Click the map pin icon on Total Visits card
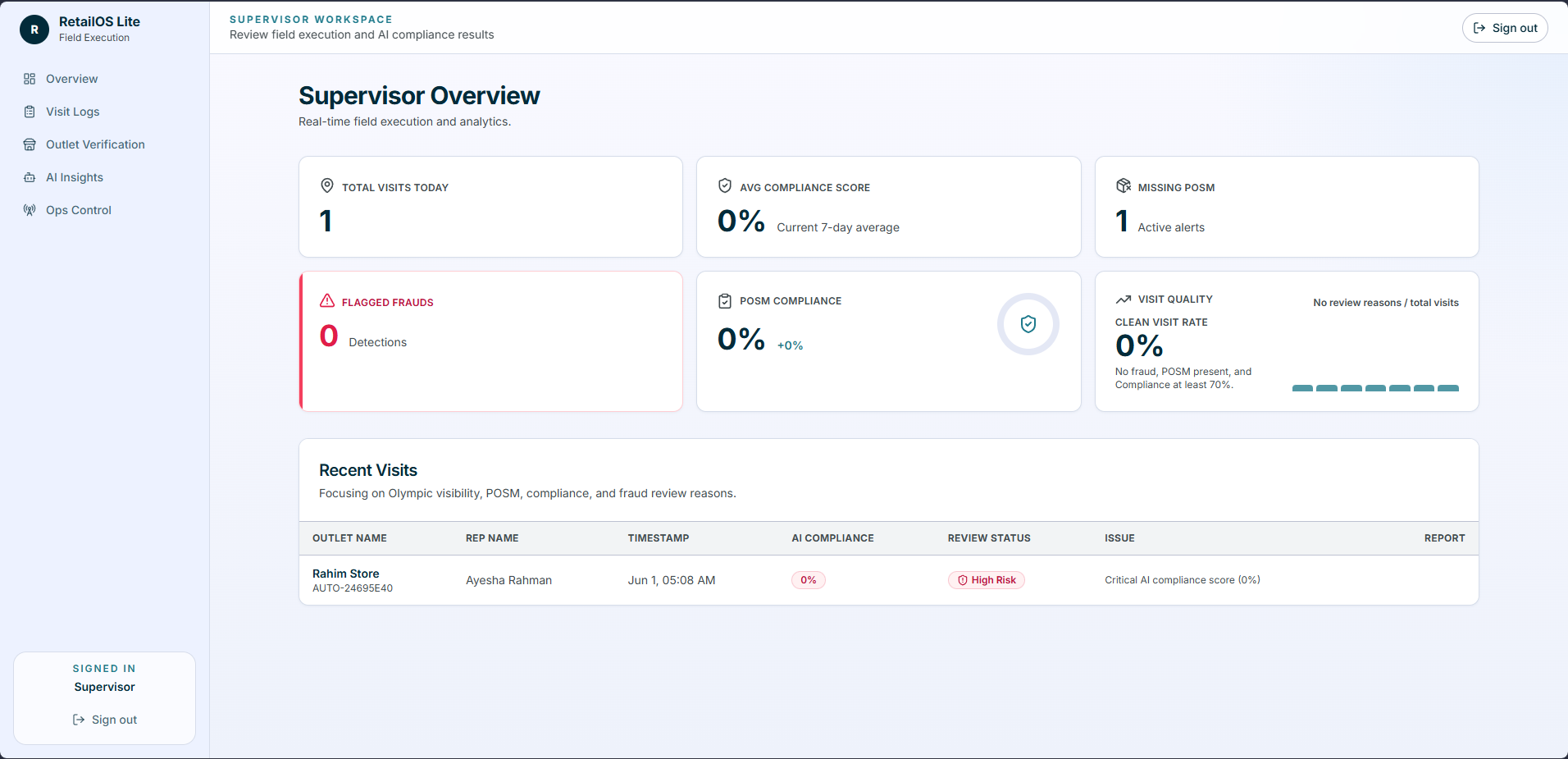The height and width of the screenshot is (759, 1568). click(x=327, y=185)
